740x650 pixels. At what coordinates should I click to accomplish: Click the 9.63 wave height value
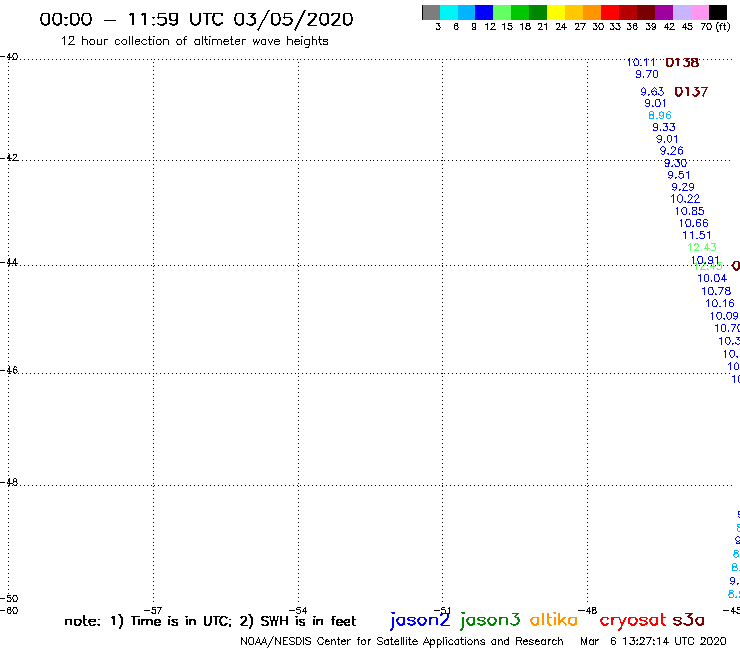[652, 91]
